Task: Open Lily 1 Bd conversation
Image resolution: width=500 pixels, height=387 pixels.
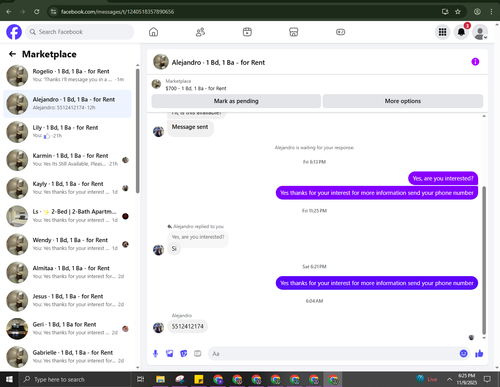Action: click(67, 132)
